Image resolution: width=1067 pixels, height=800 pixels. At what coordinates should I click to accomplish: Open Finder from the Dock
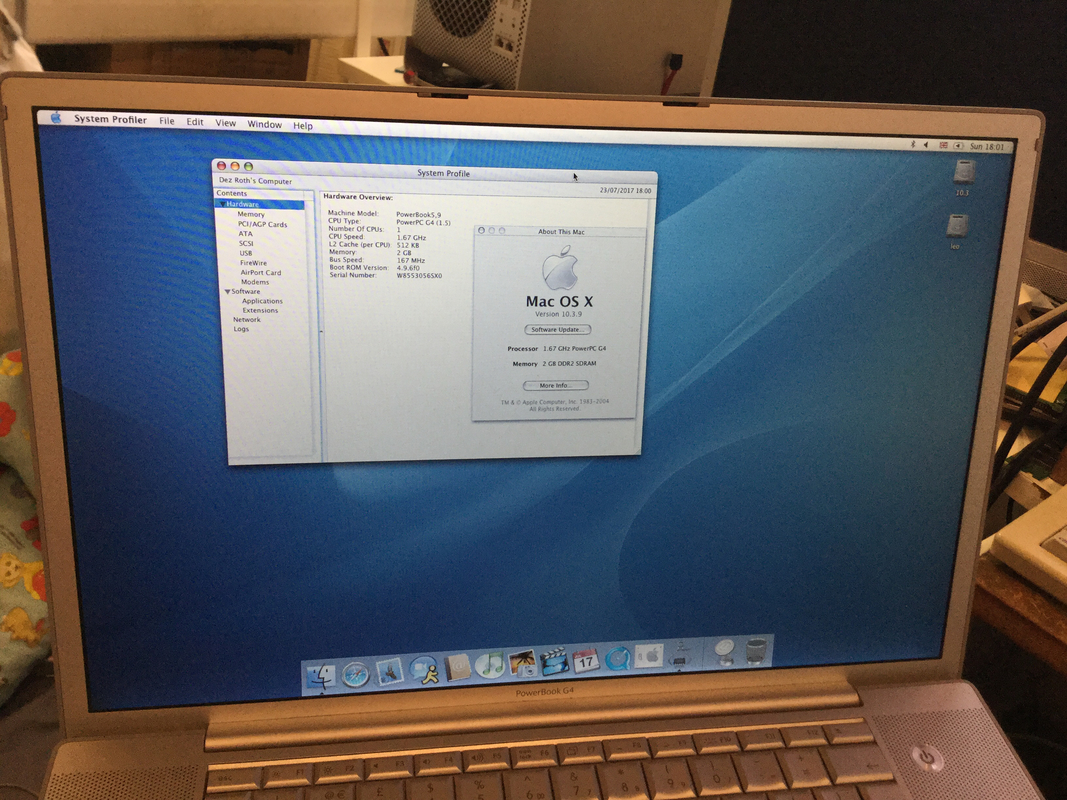[x=321, y=676]
